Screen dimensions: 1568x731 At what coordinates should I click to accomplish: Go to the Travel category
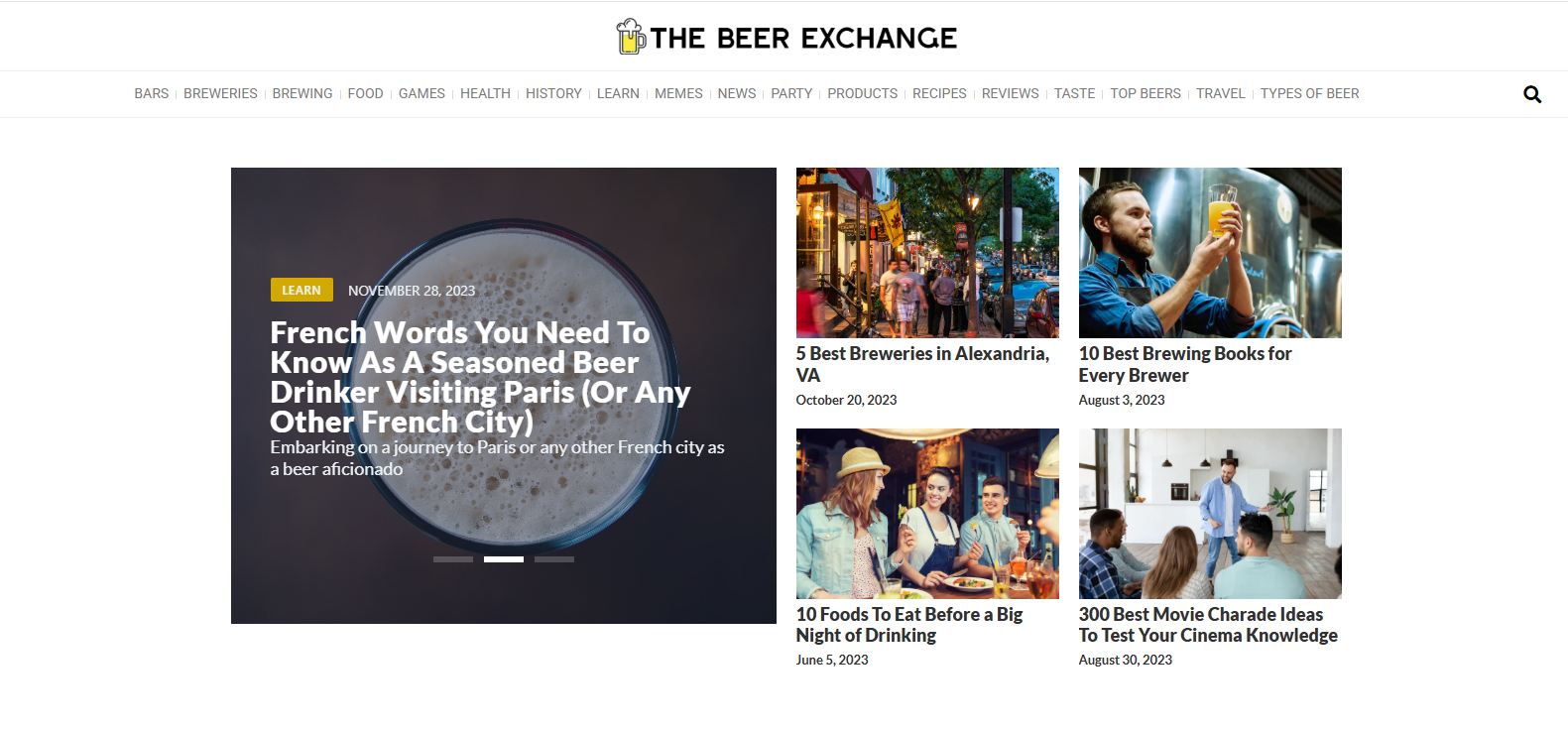point(1219,93)
